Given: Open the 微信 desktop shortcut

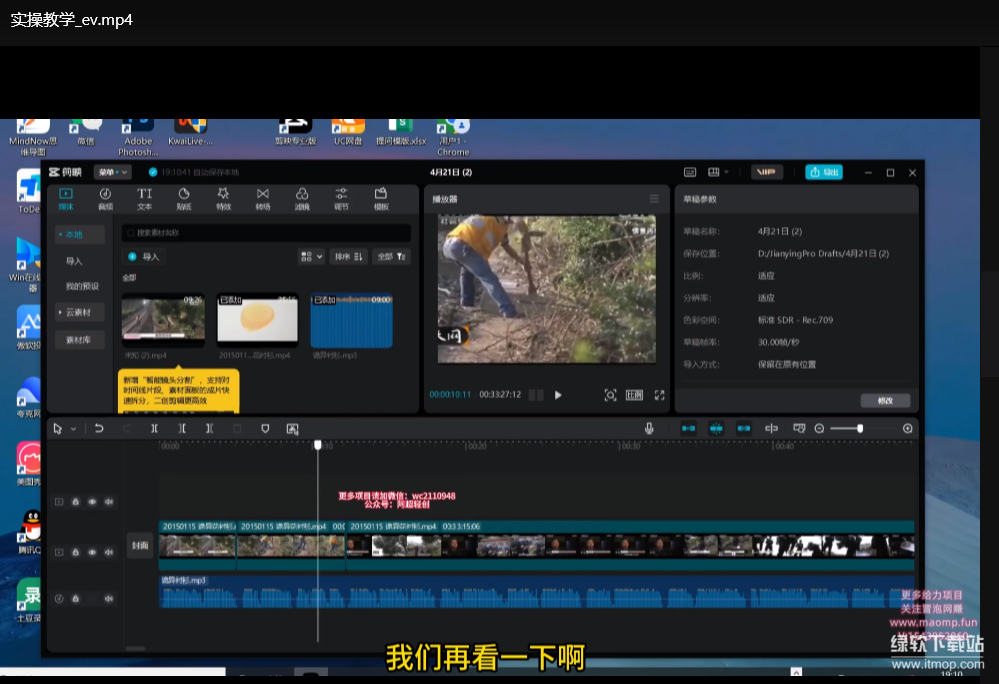Looking at the screenshot, I should [x=86, y=132].
